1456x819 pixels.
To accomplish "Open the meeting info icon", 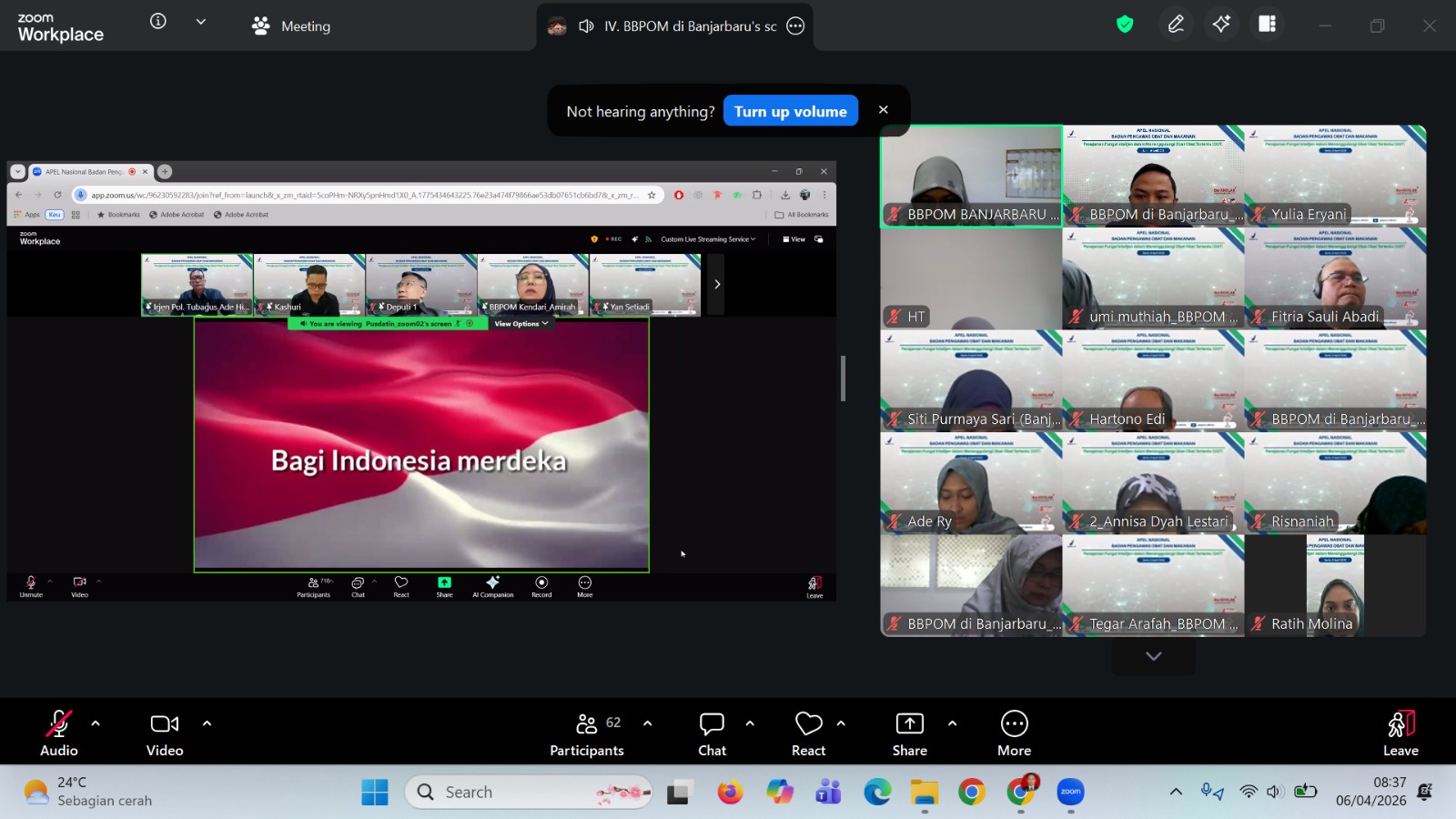I will [158, 22].
